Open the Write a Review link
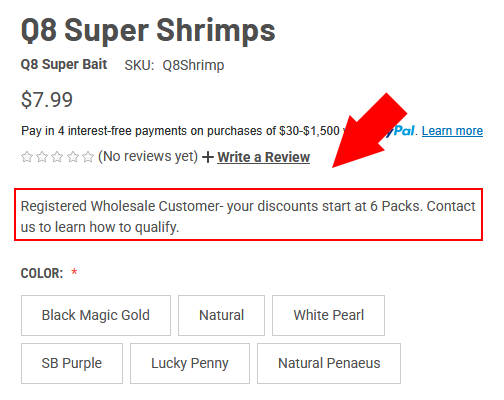 264,157
